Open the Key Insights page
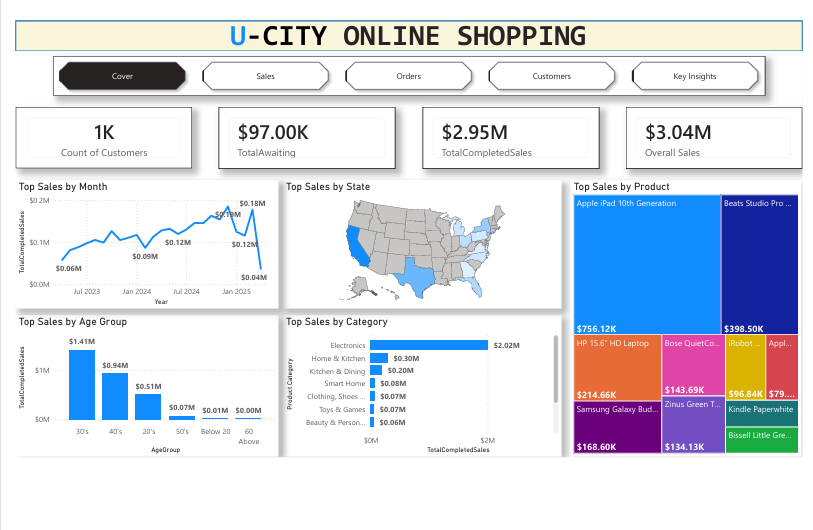The width and height of the screenshot is (813, 530). click(695, 76)
